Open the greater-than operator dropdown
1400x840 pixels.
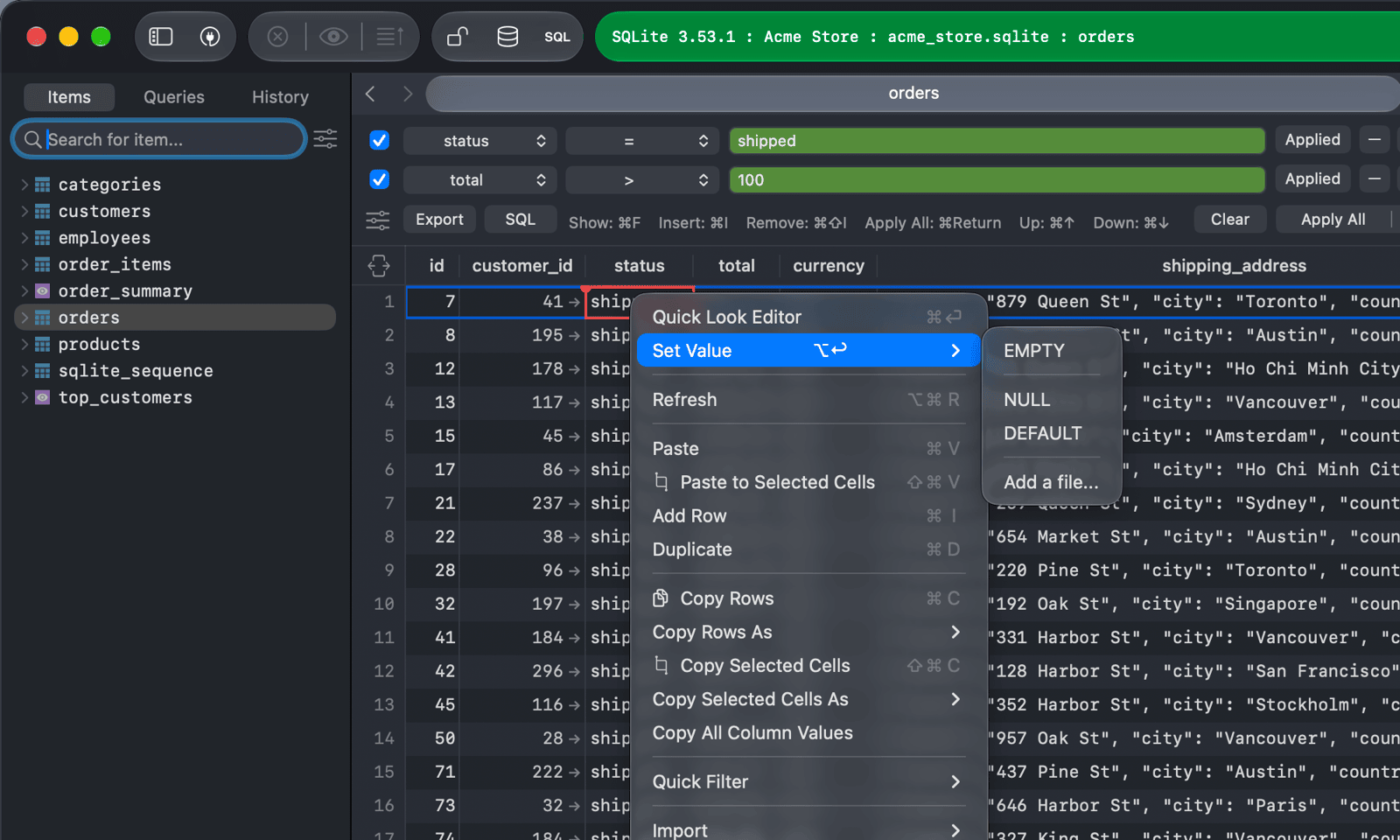click(641, 180)
